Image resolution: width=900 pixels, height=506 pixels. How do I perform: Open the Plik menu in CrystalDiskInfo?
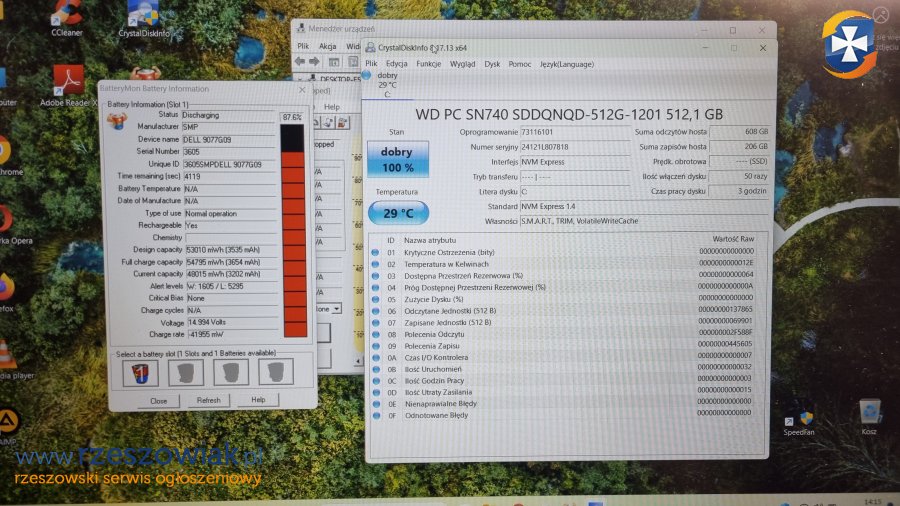point(371,64)
